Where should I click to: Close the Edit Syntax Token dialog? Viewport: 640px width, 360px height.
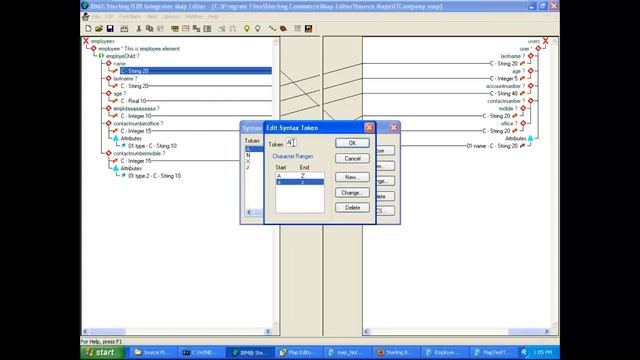pyautogui.click(x=369, y=128)
